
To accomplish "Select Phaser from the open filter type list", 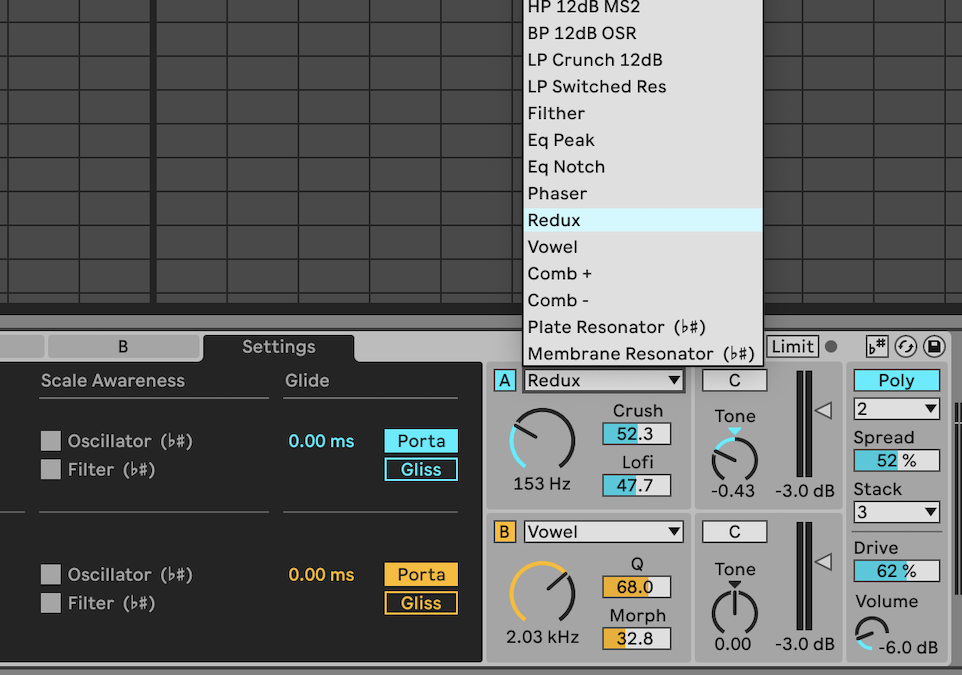I will tap(557, 193).
